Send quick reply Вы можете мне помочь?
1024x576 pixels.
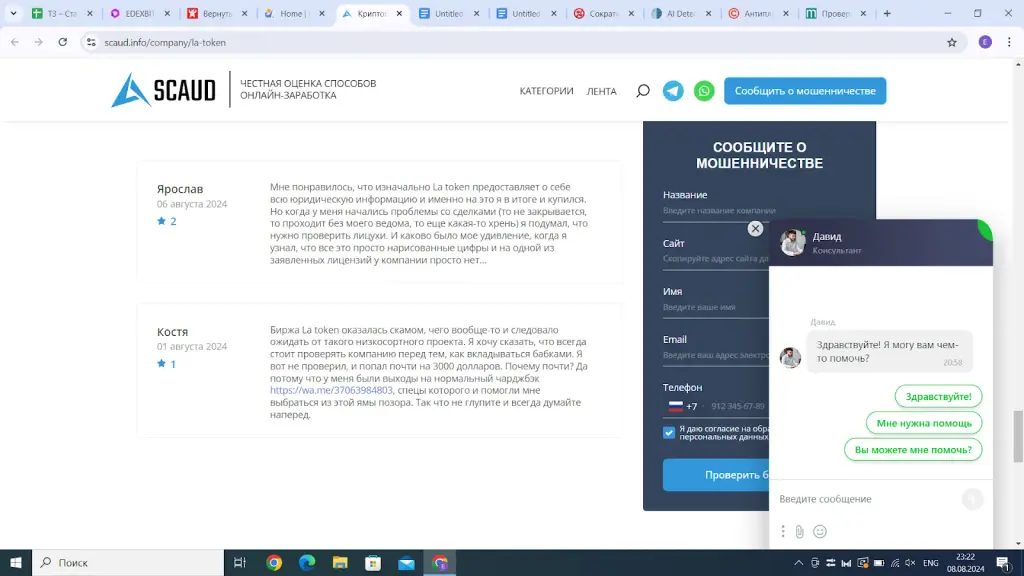[x=912, y=450]
